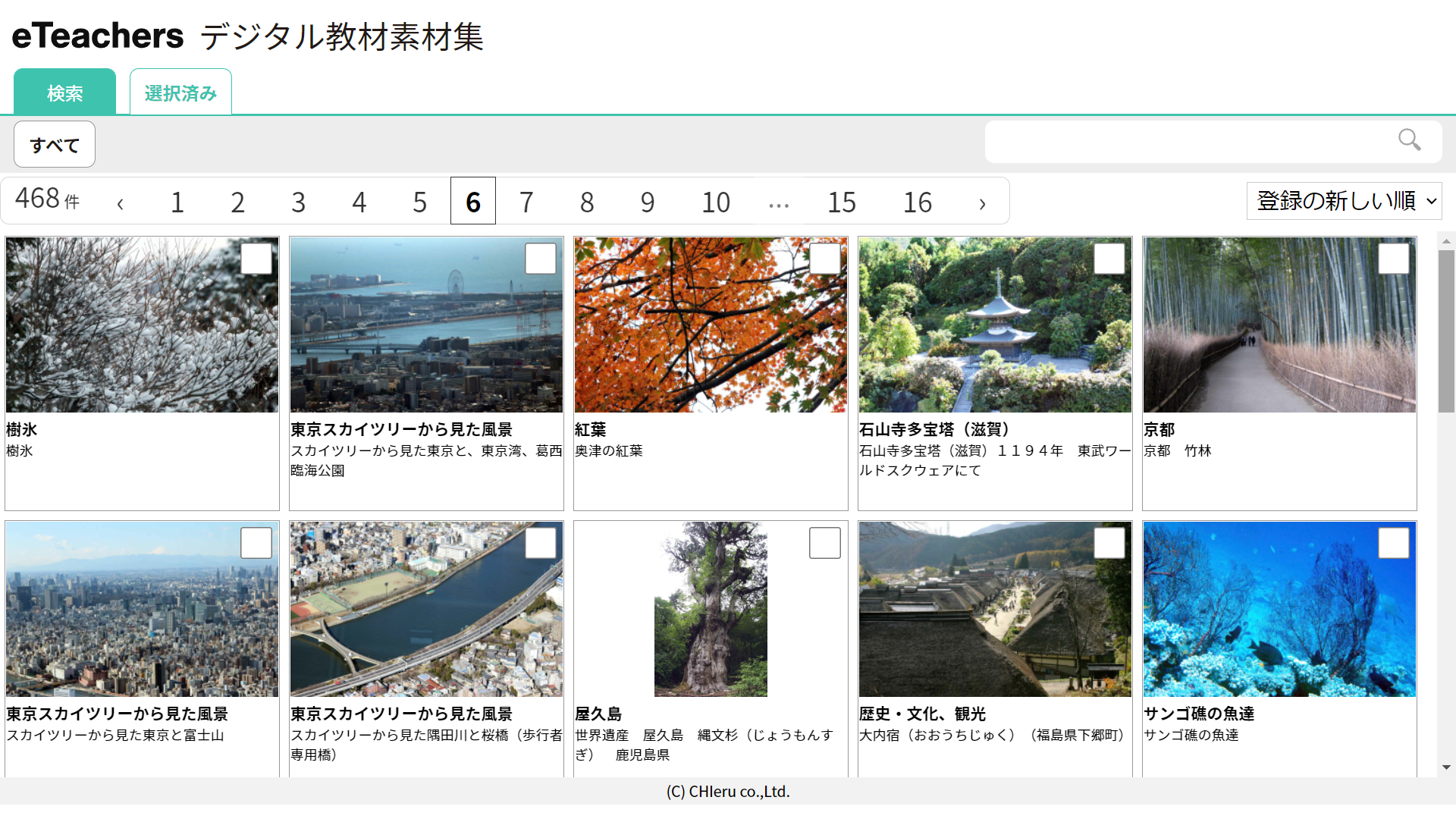Open the 石山寺多宝塔 thumbnail
Screen dimensions: 1456x819
click(995, 325)
